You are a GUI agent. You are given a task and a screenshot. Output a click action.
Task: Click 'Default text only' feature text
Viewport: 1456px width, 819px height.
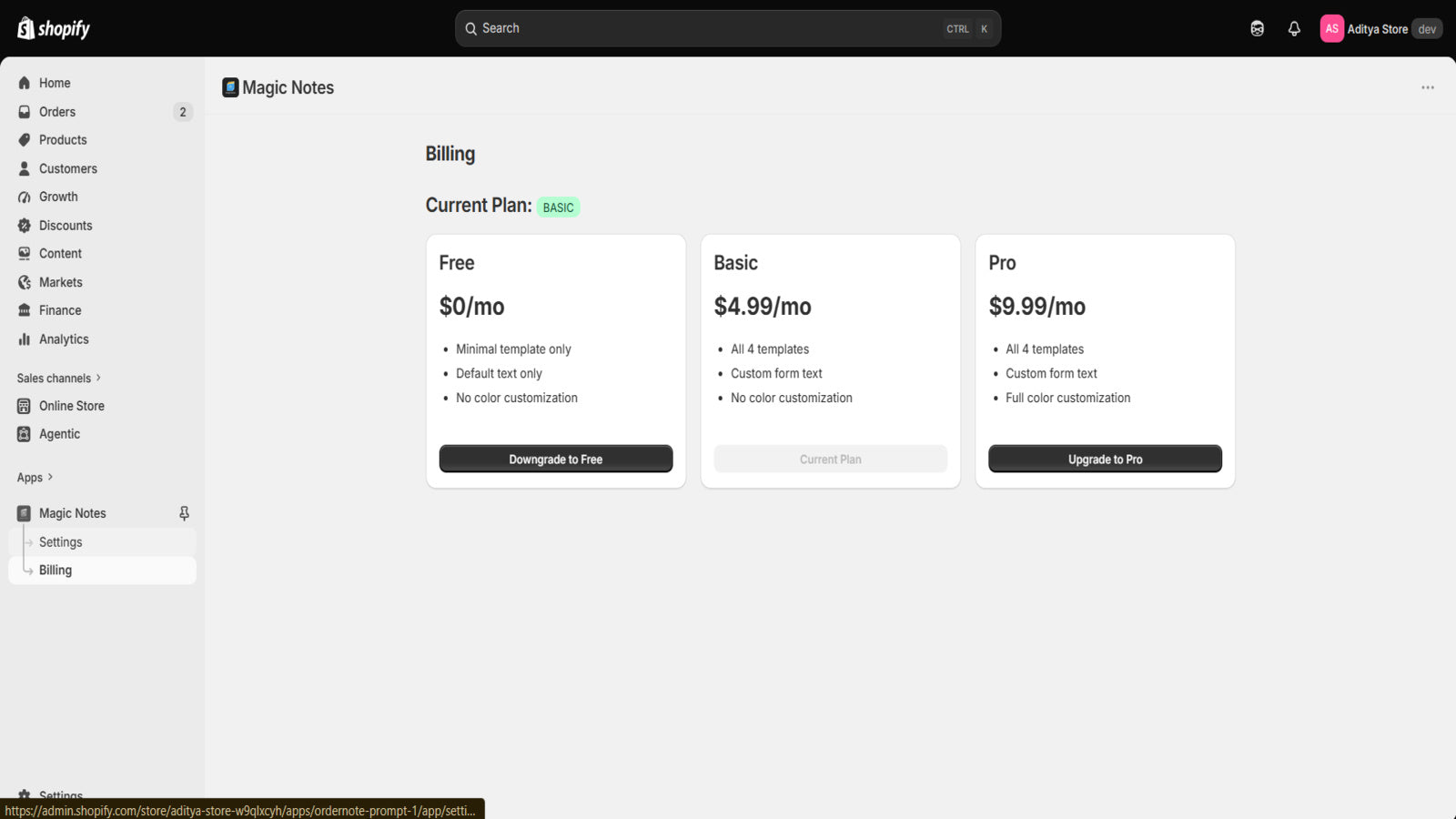coord(499,374)
